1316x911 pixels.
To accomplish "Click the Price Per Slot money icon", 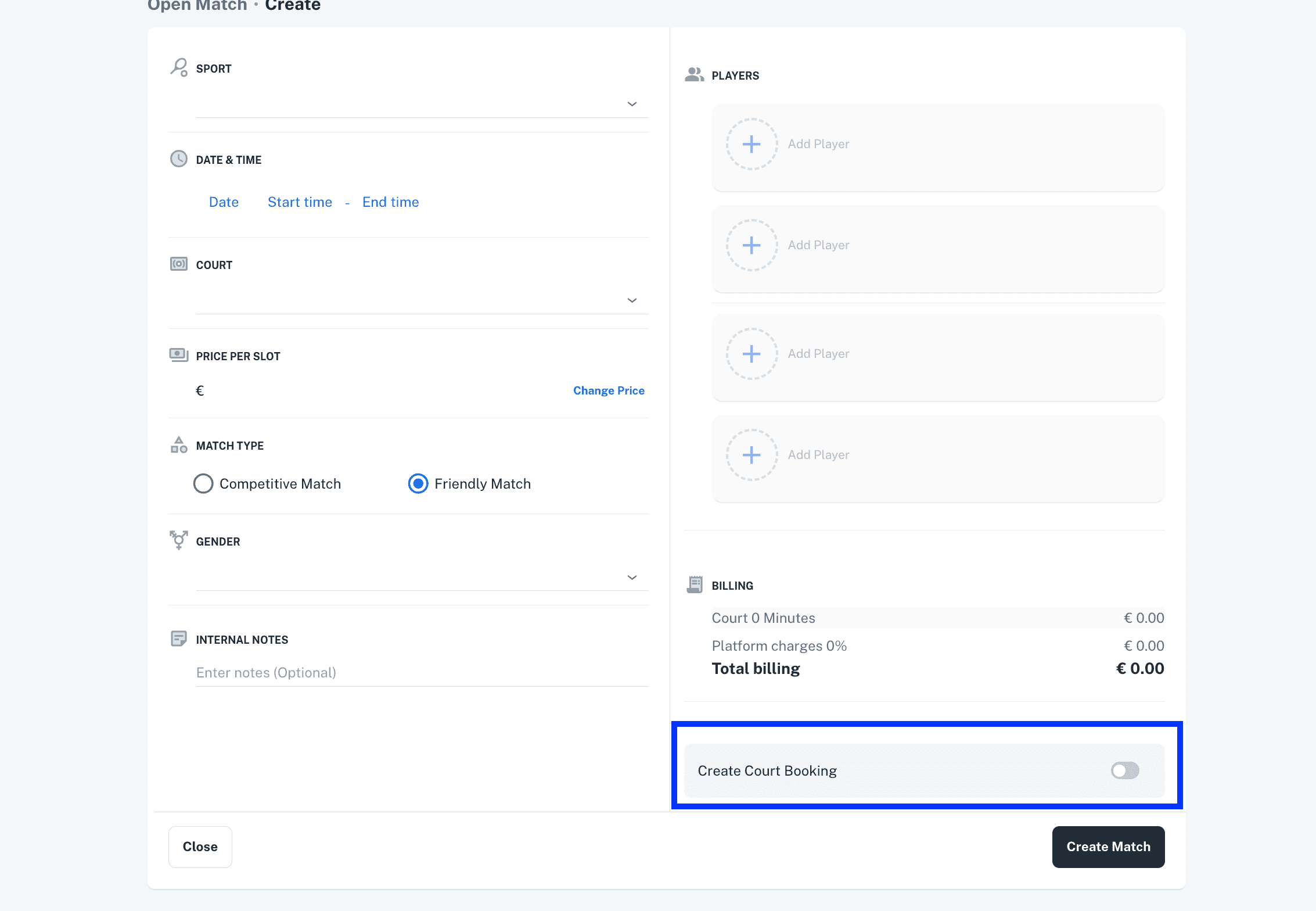I will [179, 354].
